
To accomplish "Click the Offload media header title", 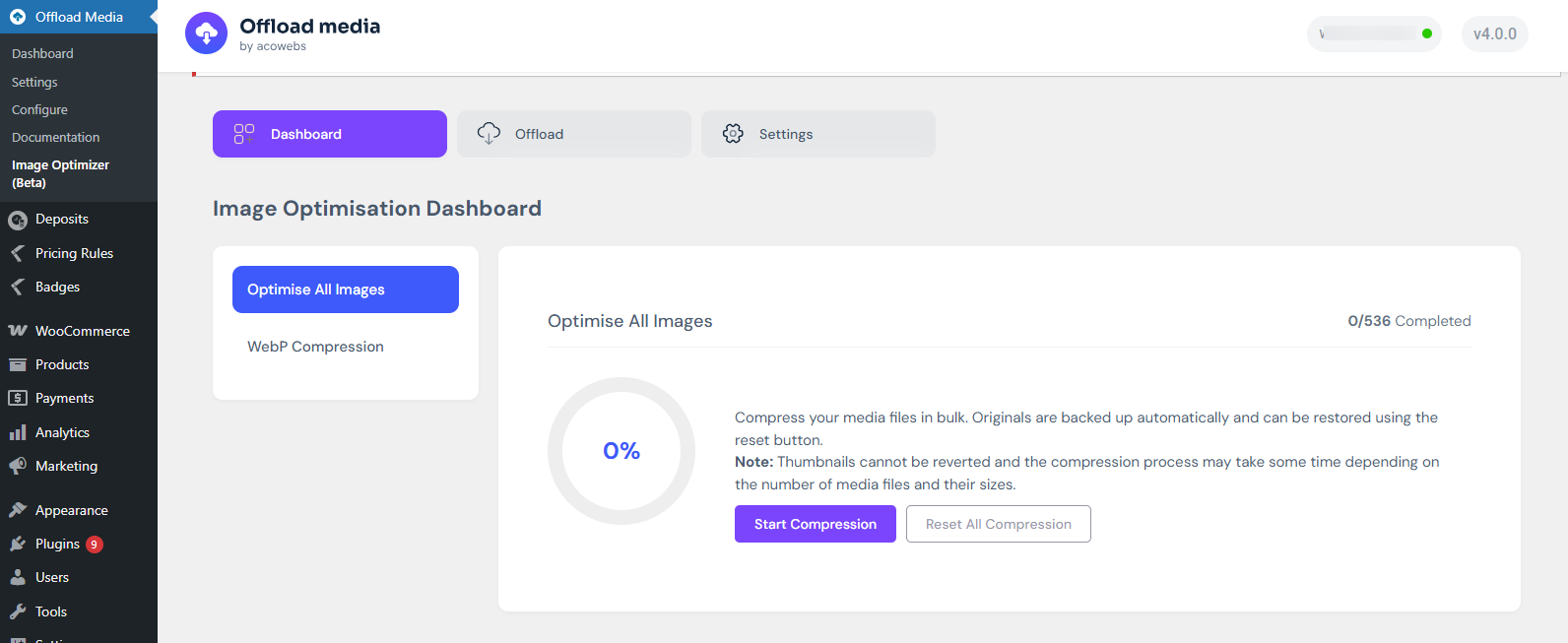I will pyautogui.click(x=310, y=26).
